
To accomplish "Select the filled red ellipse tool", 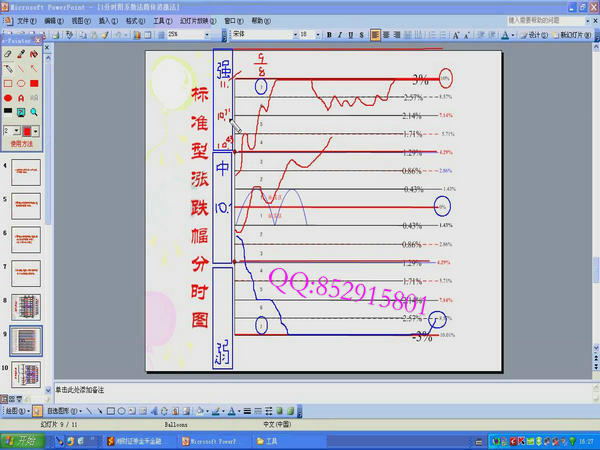I will pyautogui.click(x=8, y=98).
